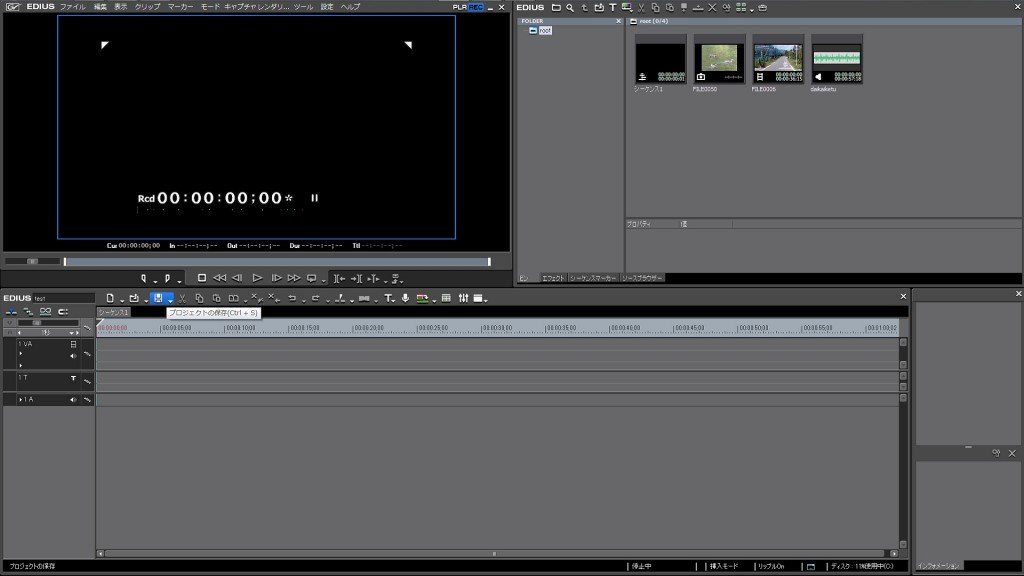The height and width of the screenshot is (576, 1024).
Task: Expand the audio section of the 1 VA track
Action: (21, 354)
